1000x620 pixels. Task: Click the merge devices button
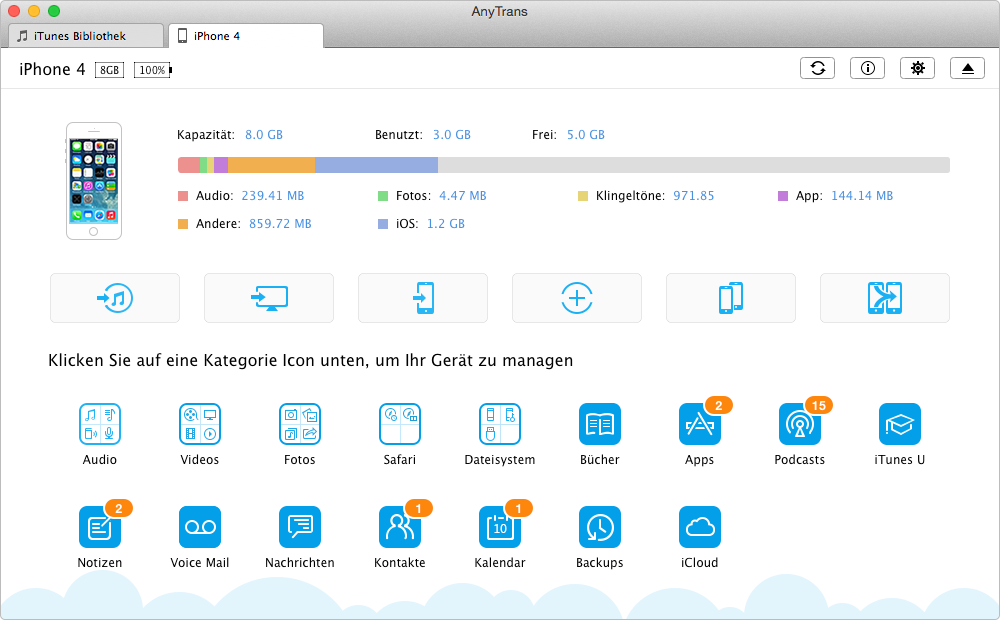tap(885, 298)
